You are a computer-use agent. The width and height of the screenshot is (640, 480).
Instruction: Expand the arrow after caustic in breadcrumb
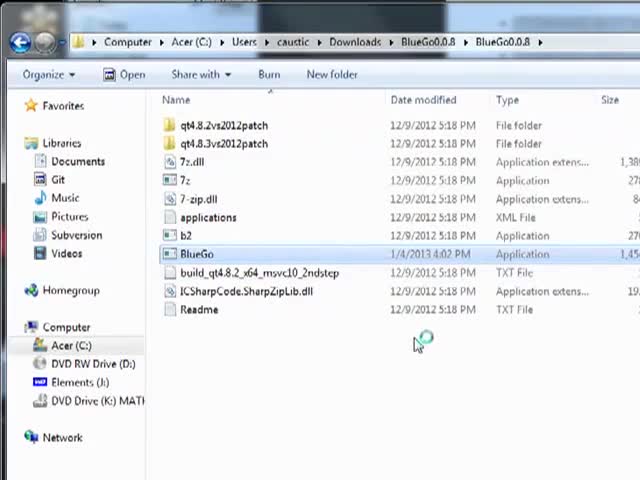tap(319, 42)
